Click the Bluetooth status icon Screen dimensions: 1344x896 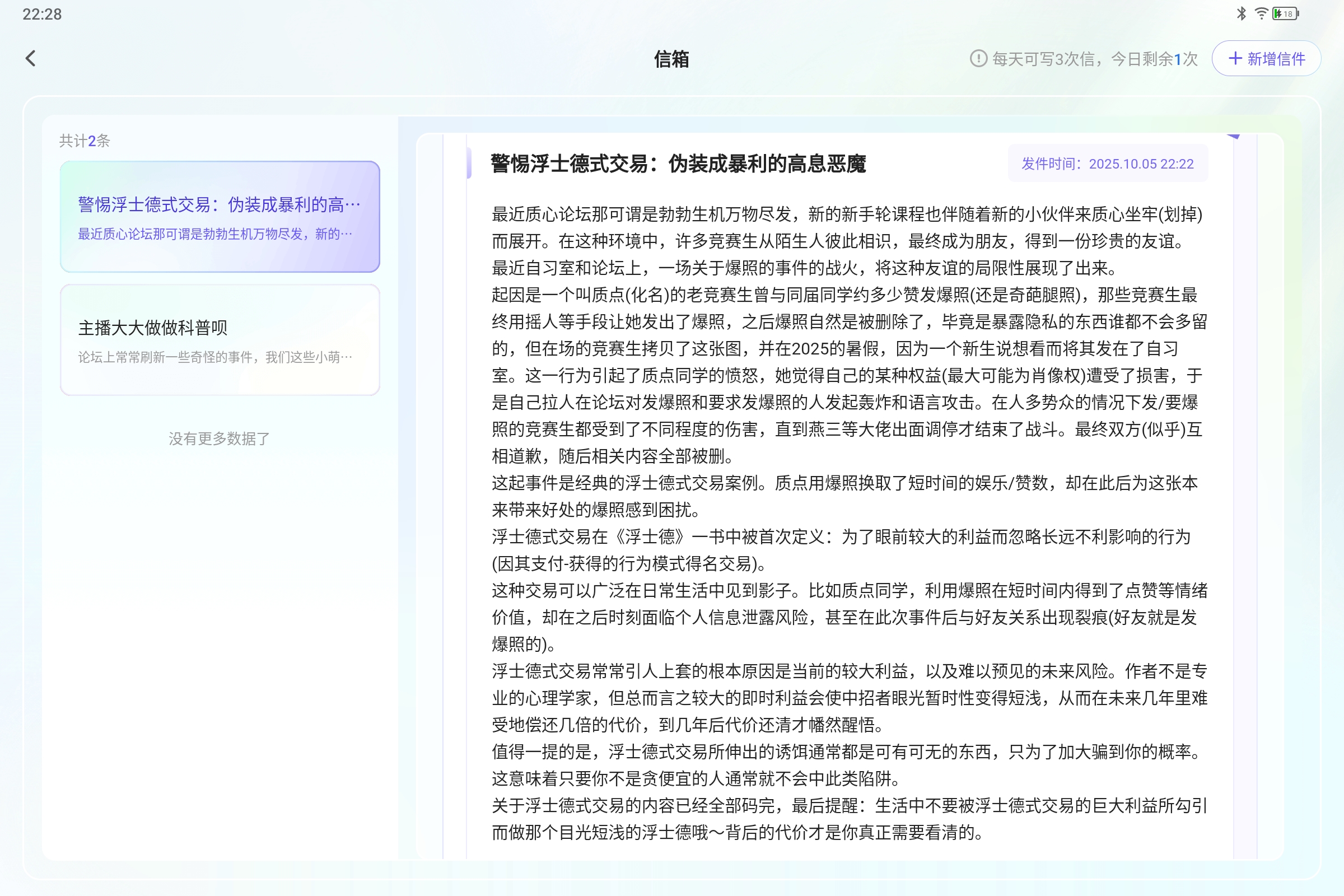coord(1240,13)
